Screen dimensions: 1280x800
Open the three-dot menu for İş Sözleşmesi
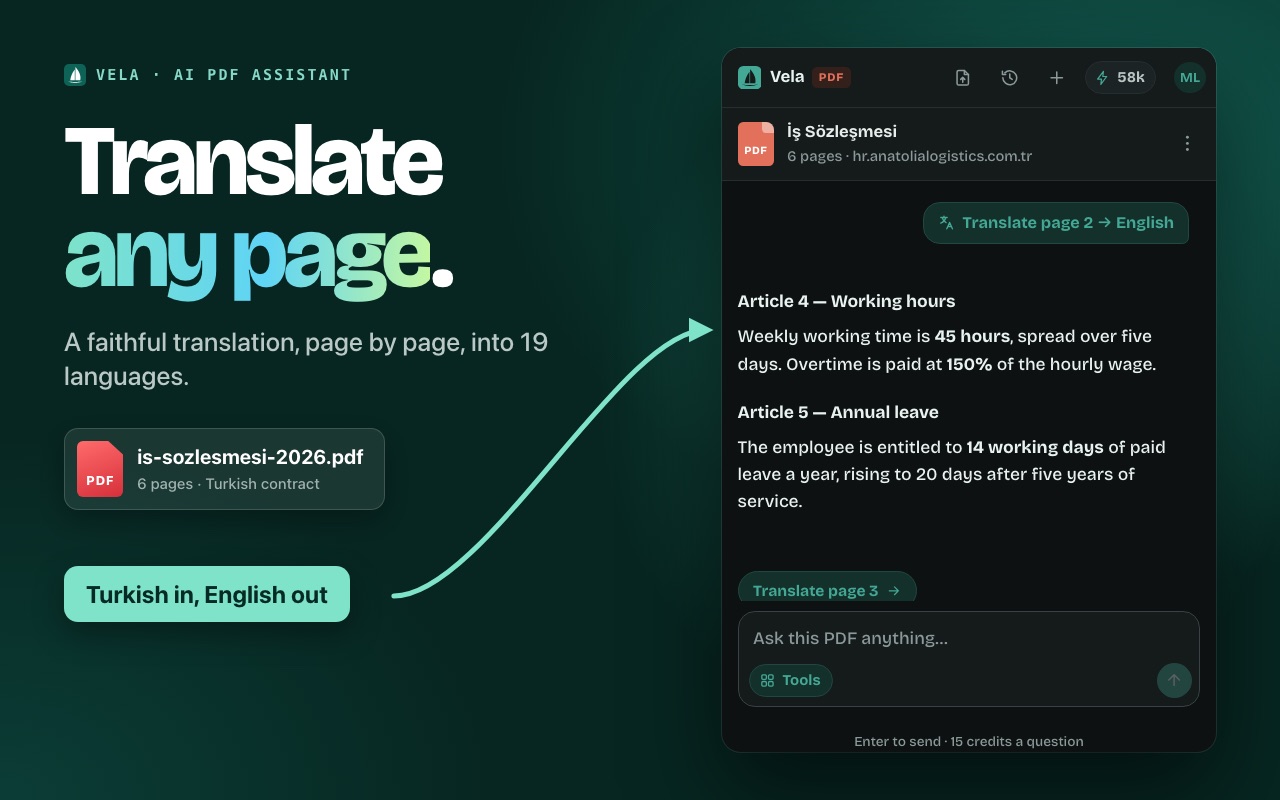[1187, 143]
